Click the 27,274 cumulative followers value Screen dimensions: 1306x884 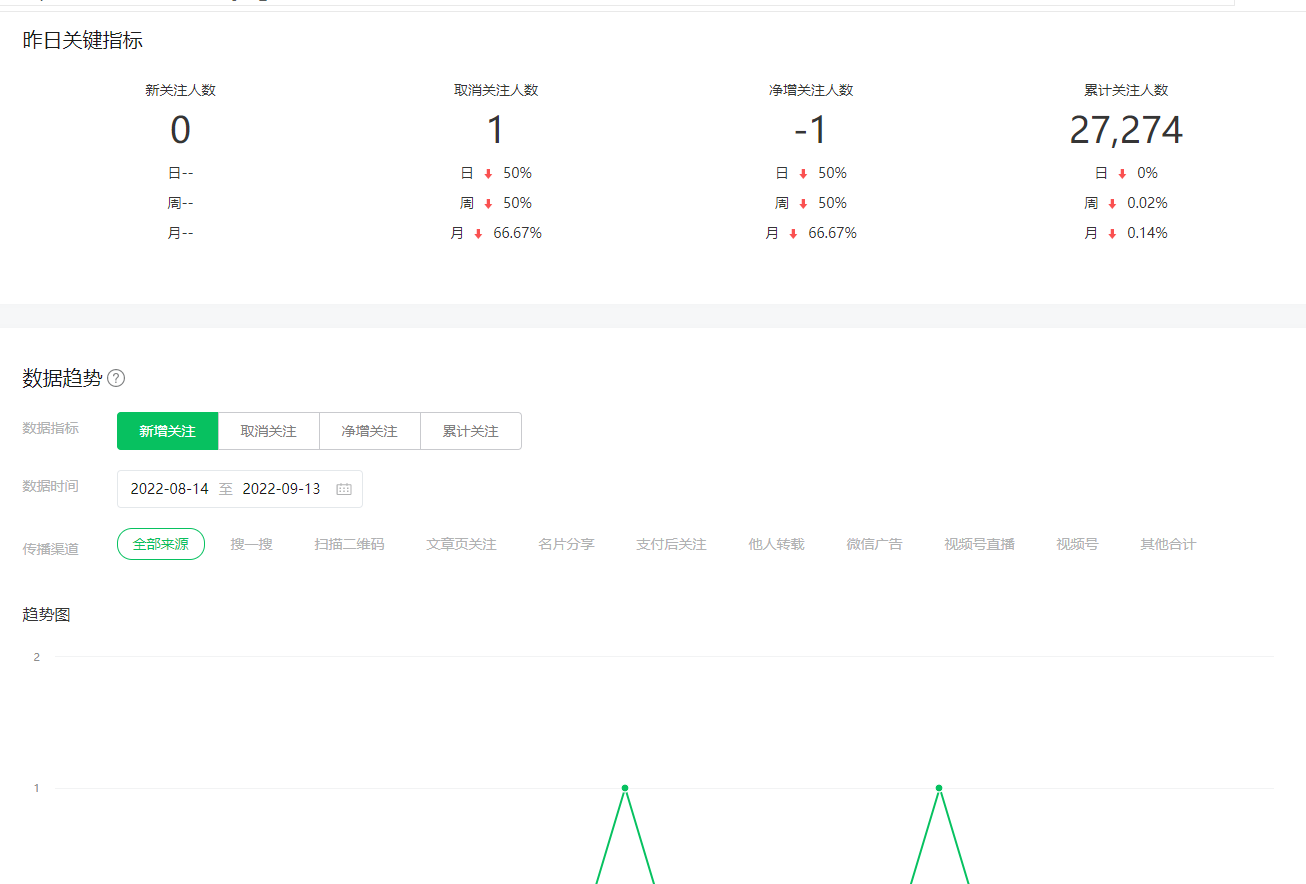pos(1126,131)
